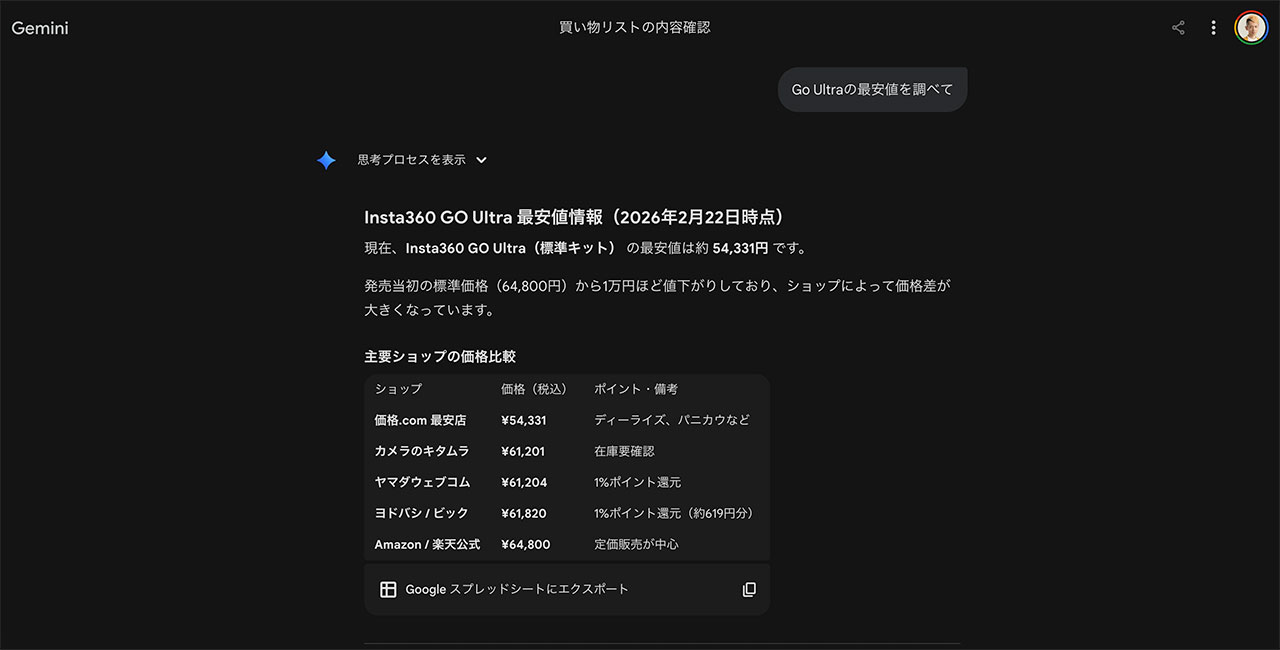Select the 価格.com 最安店 row label
1280x650 pixels.
[420, 420]
